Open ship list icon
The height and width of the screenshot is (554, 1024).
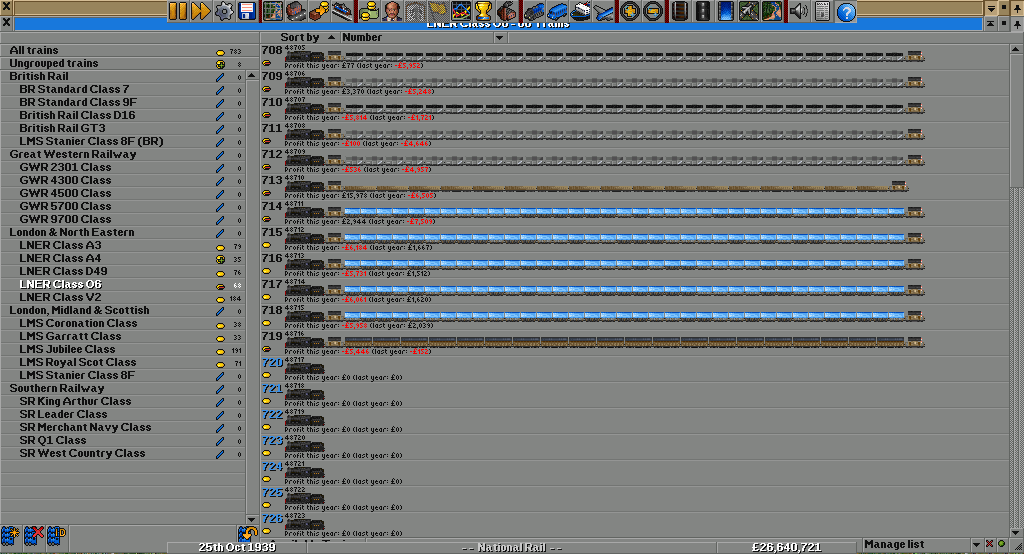[x=580, y=11]
